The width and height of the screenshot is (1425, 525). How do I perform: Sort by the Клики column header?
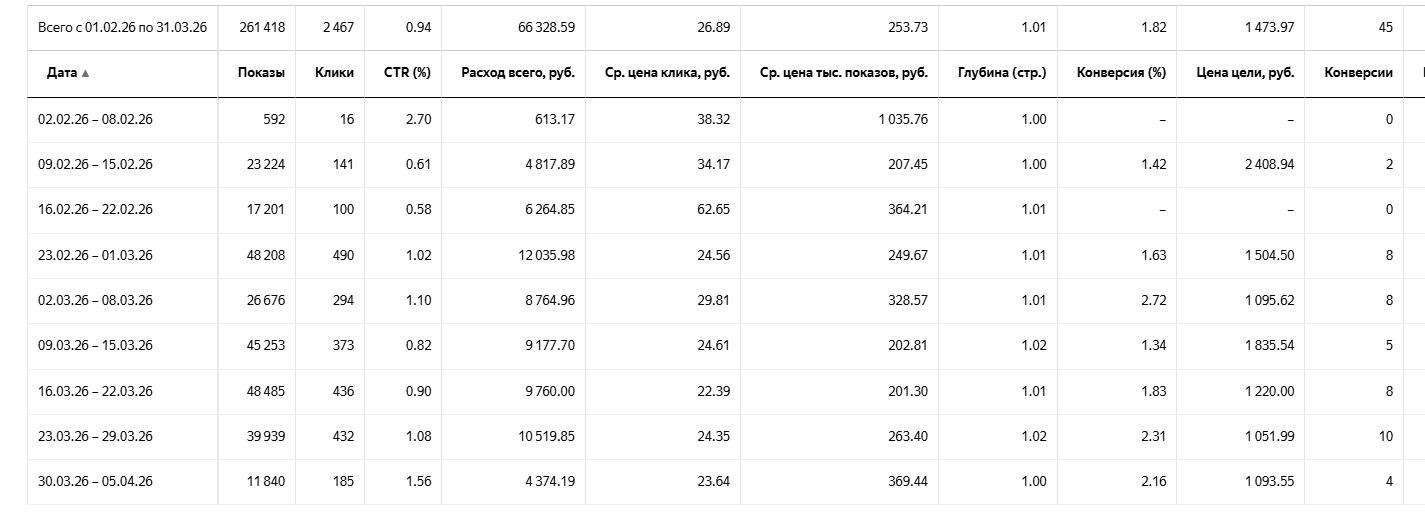pos(334,73)
